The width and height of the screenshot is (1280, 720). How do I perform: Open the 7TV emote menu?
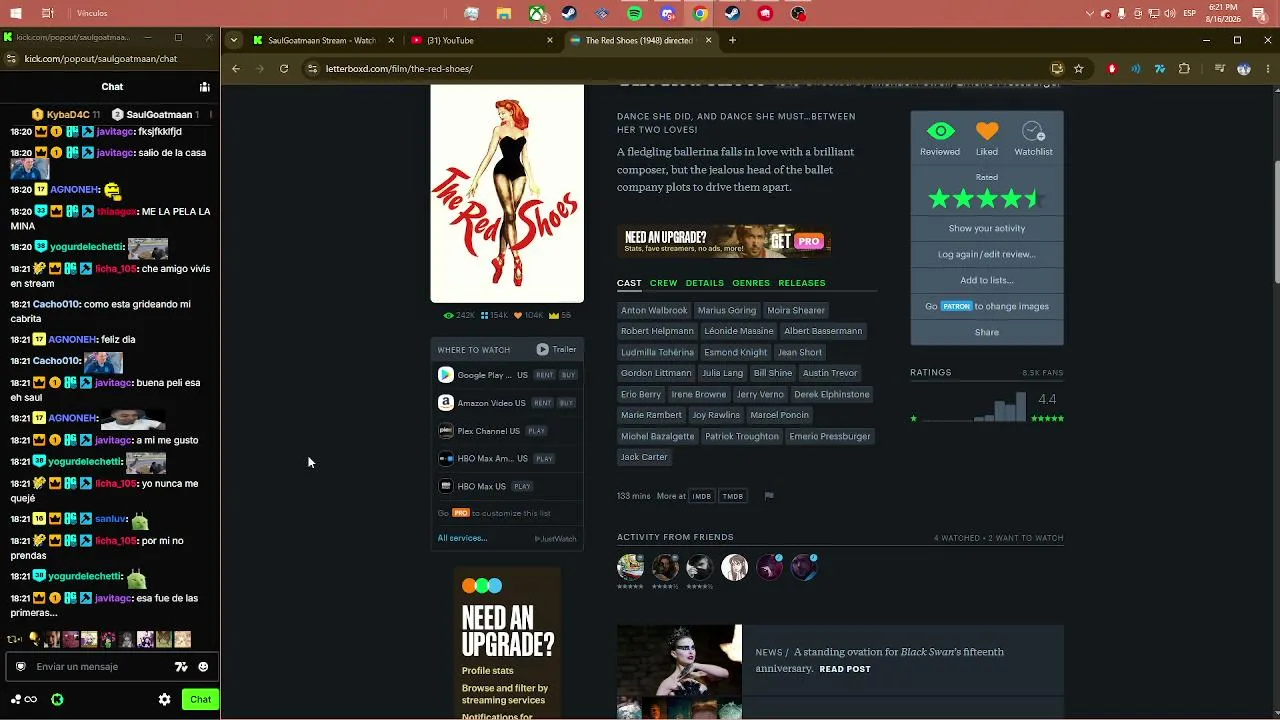(181, 667)
